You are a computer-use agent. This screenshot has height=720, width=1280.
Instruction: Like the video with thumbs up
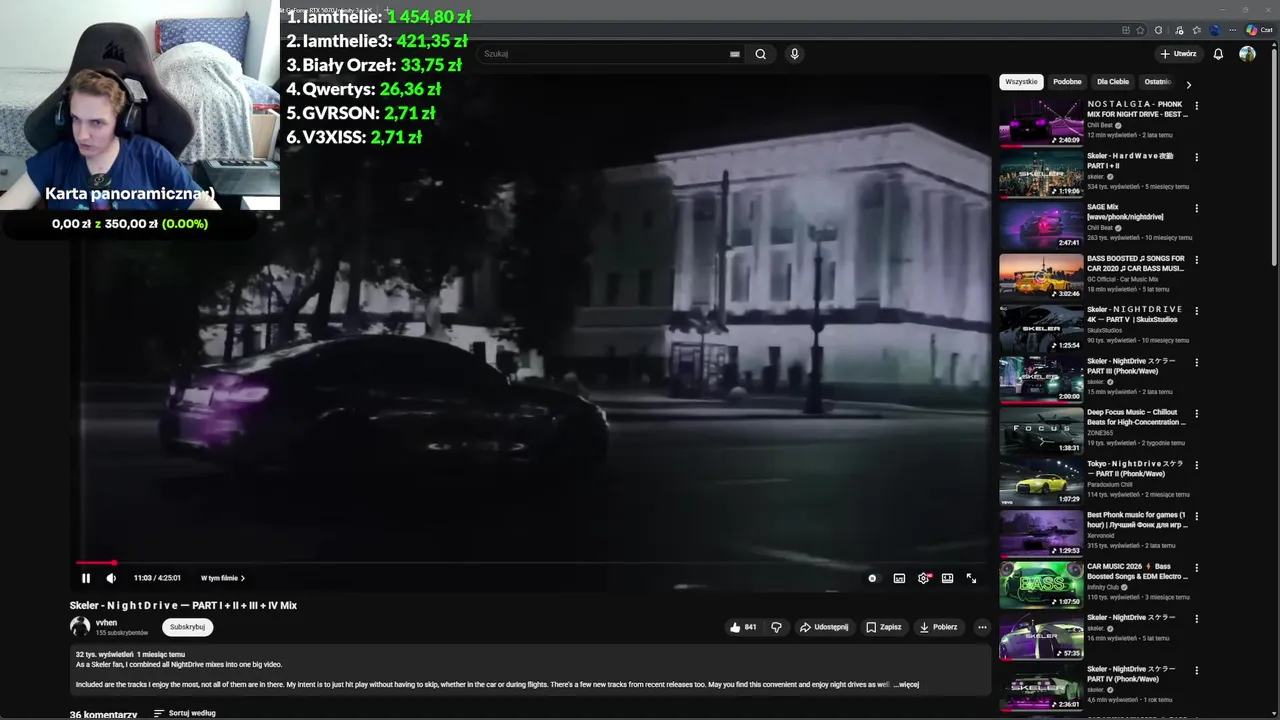tap(742, 627)
